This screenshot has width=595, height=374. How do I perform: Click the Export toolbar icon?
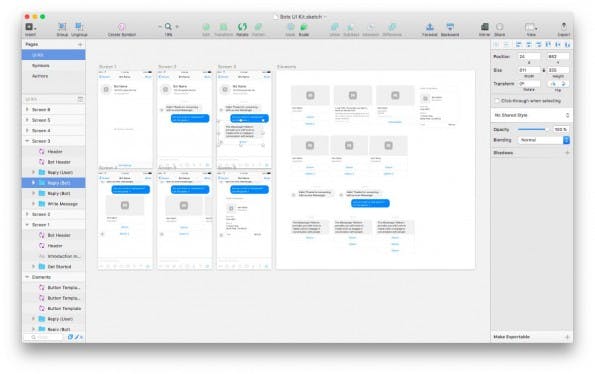(564, 27)
